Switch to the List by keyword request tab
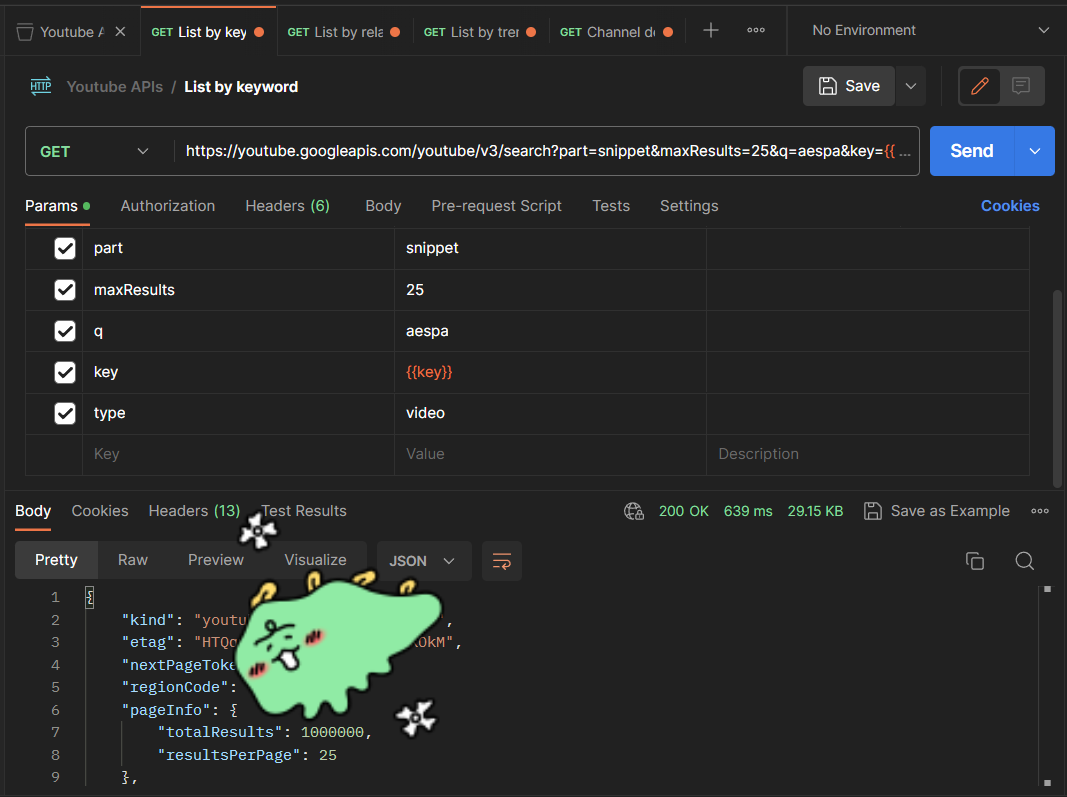This screenshot has width=1067, height=797. 208,32
